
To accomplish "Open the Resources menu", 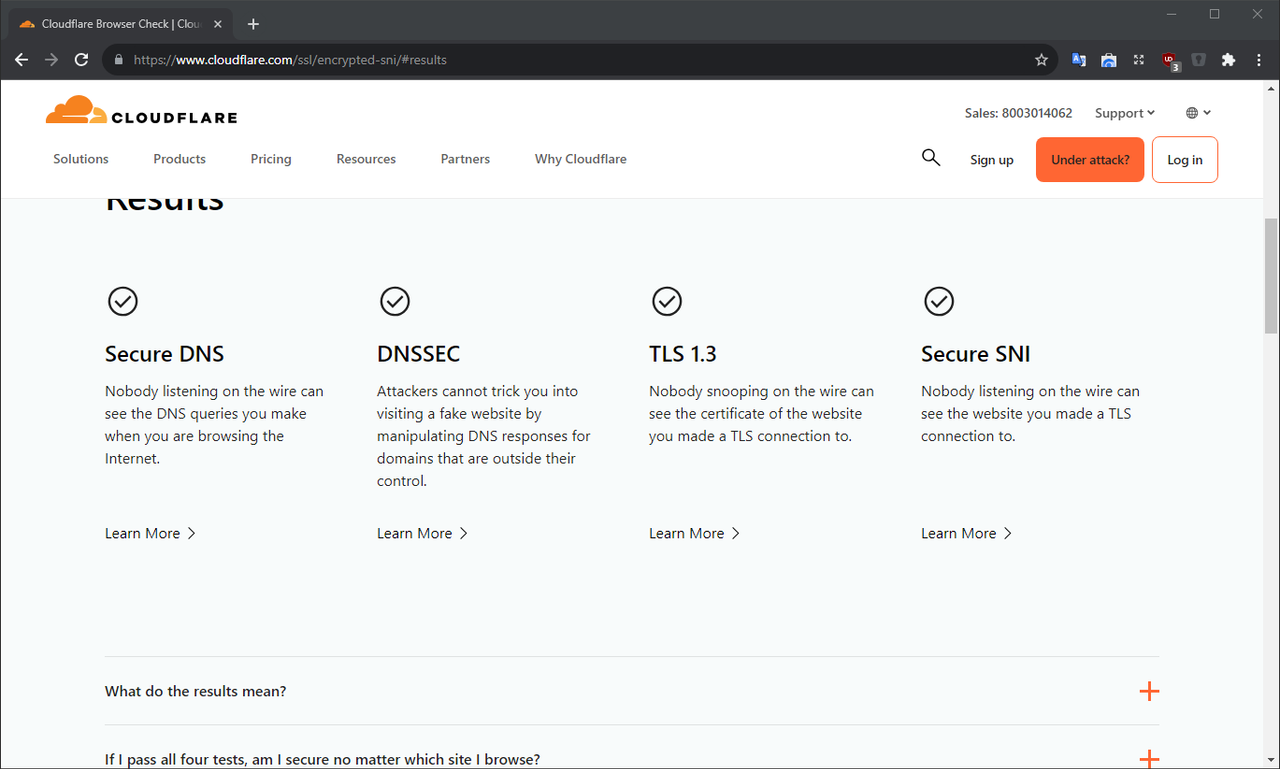I will 366,159.
